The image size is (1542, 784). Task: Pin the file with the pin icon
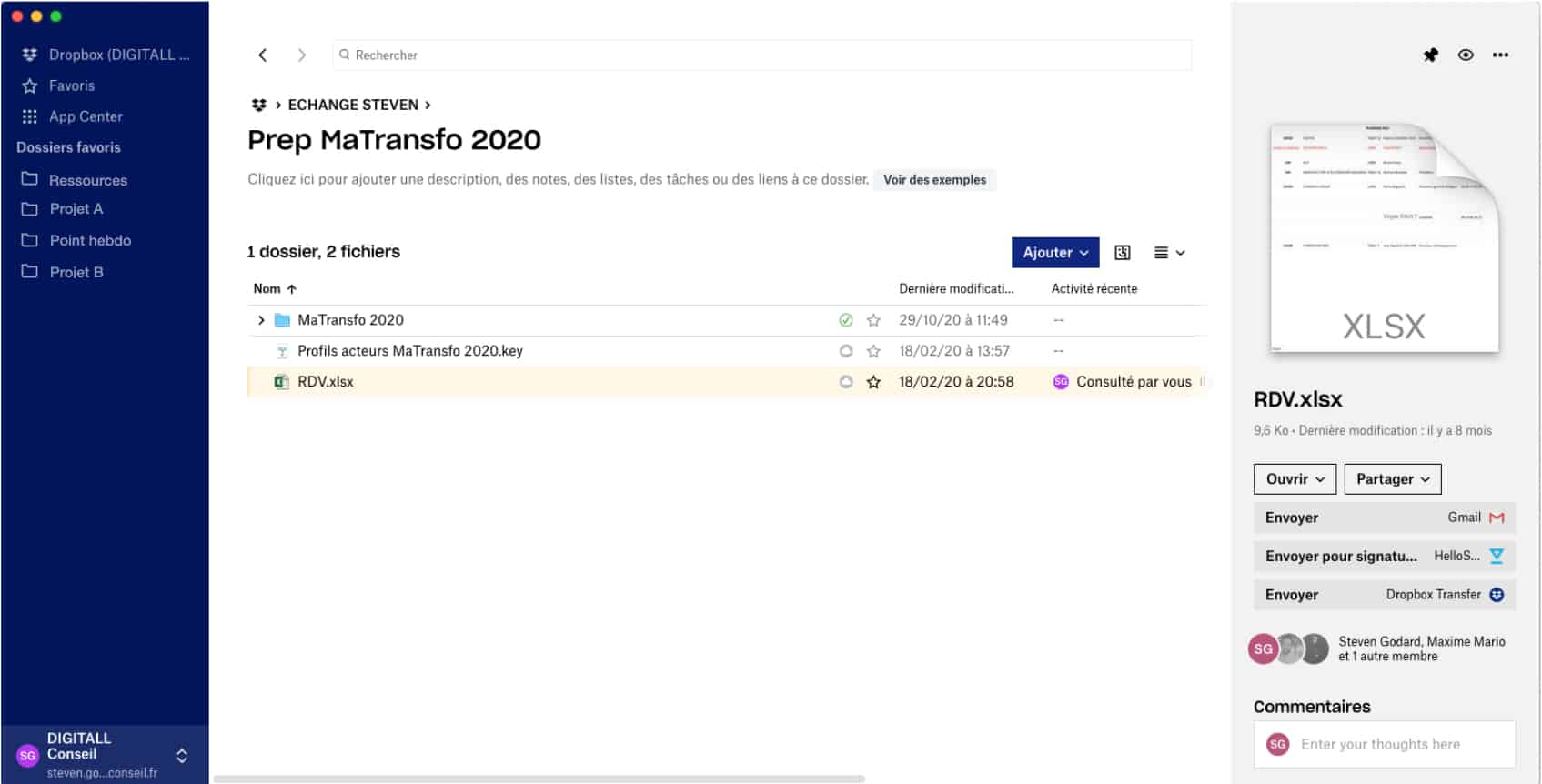[x=1431, y=55]
